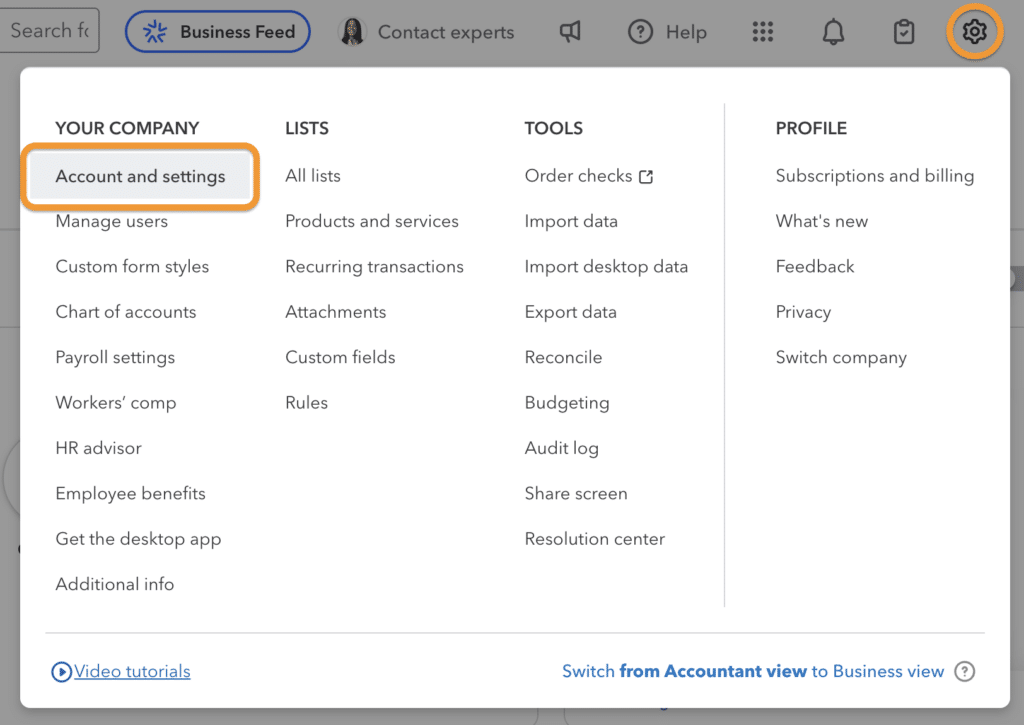Viewport: 1024px width, 725px height.
Task: Click the Business Feed sparkle icon
Action: click(x=155, y=31)
